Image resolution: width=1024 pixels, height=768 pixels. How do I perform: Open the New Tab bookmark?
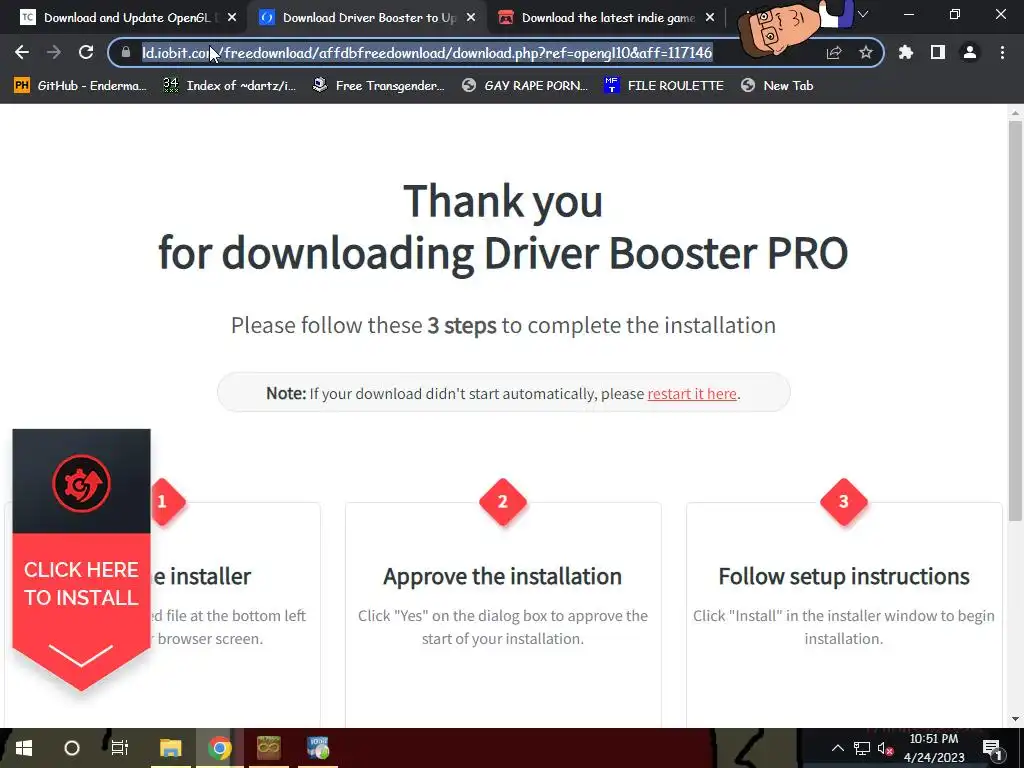point(777,86)
